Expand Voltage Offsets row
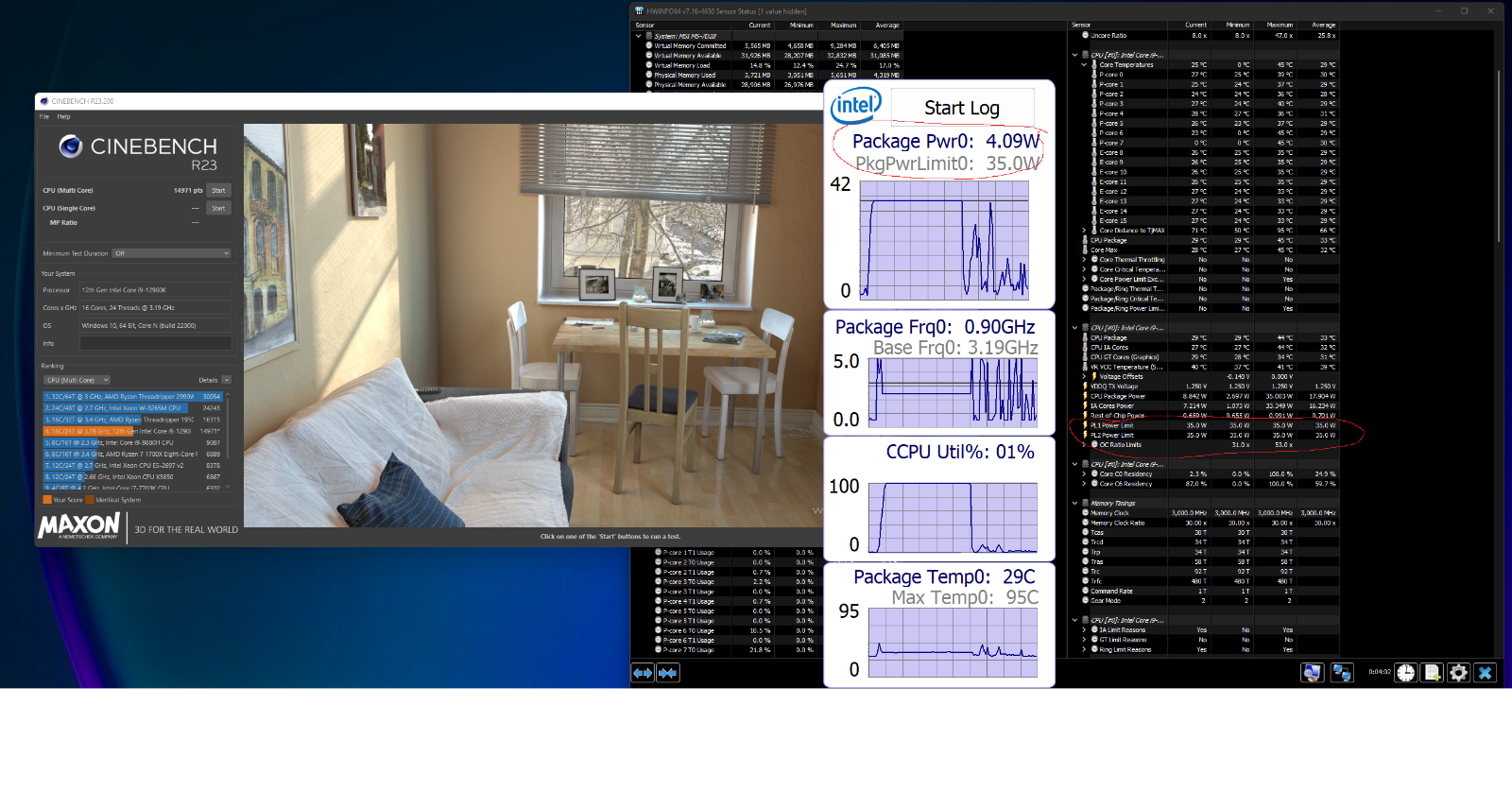 click(x=1084, y=377)
